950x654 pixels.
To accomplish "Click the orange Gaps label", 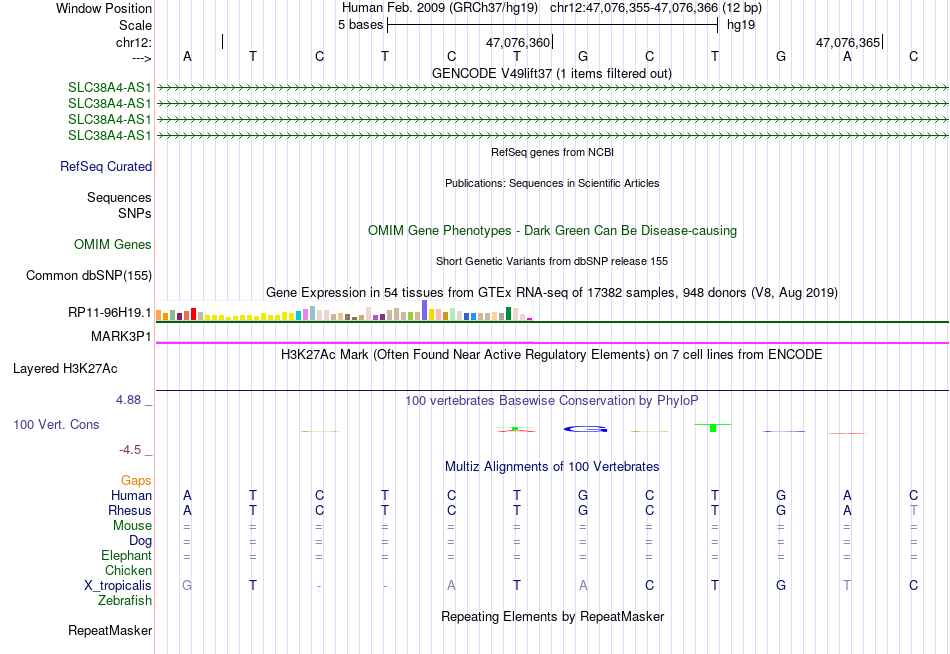I will (x=136, y=480).
